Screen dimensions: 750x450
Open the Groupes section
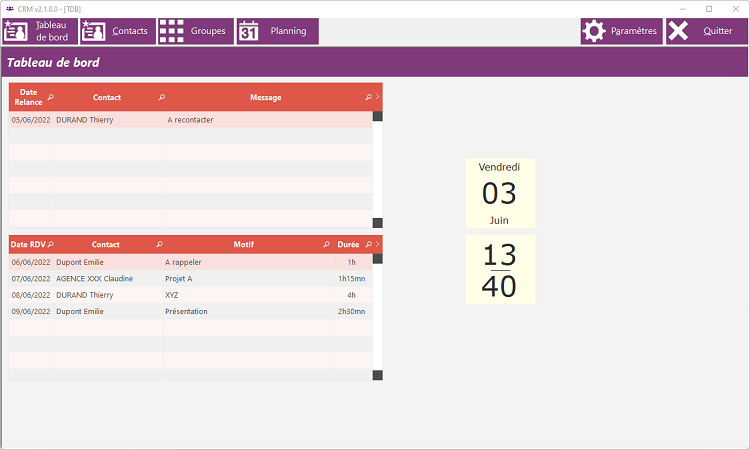click(x=196, y=31)
